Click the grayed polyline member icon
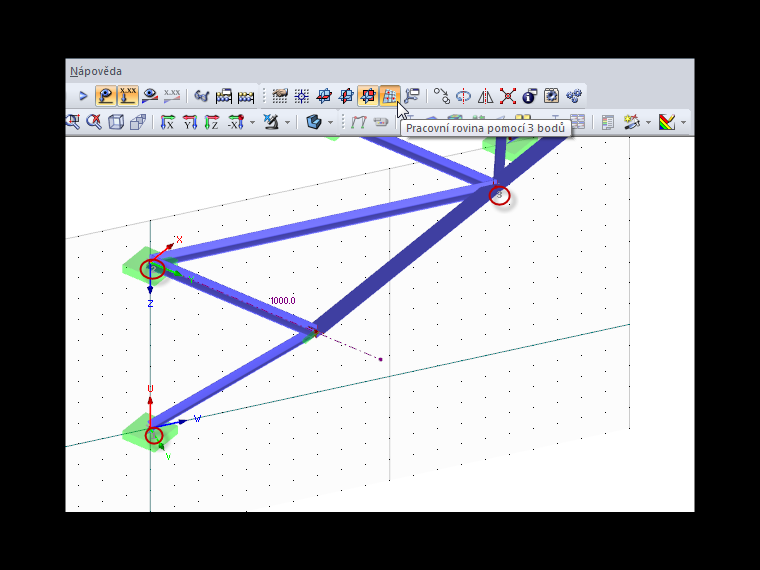Viewport: 760px width, 570px height. coord(358,122)
